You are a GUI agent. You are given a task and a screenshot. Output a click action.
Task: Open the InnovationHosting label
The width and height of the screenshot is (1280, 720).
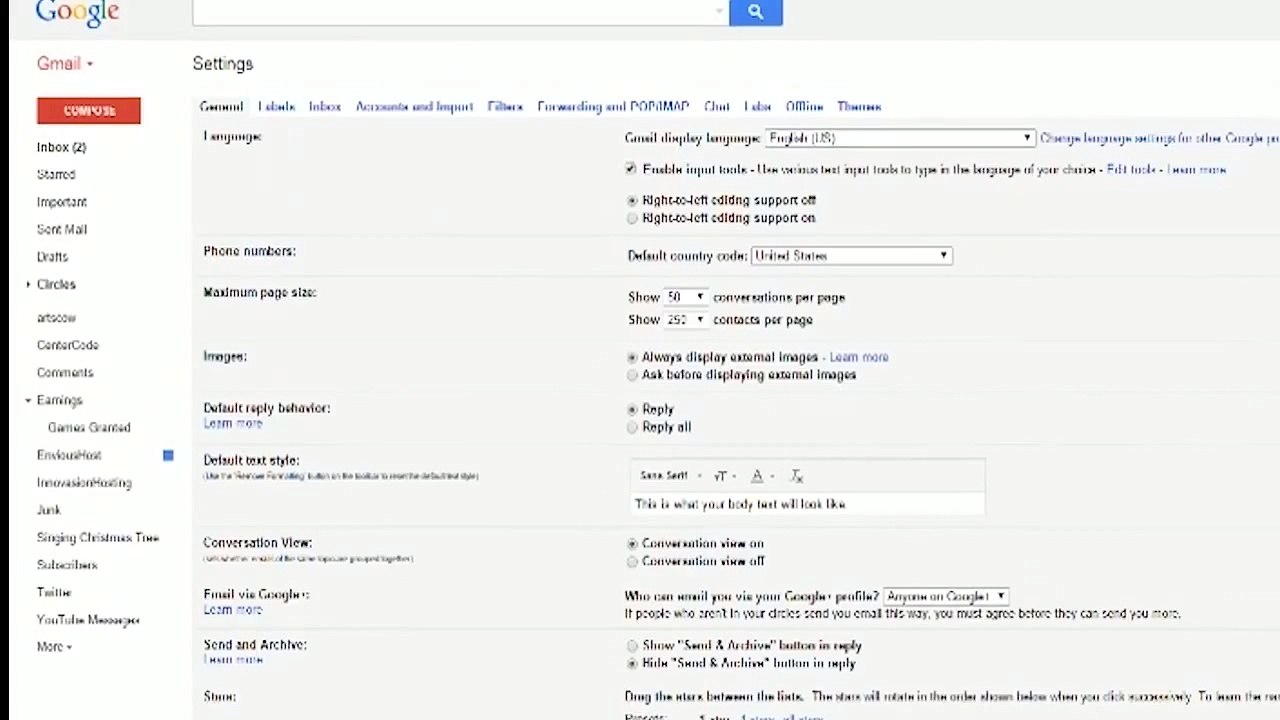(84, 483)
